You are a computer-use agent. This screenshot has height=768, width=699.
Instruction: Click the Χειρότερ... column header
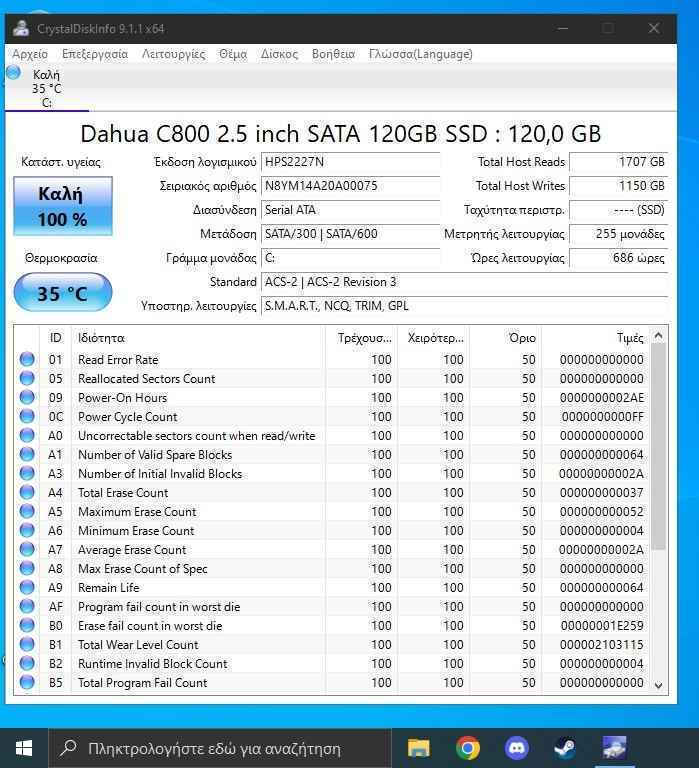point(433,338)
